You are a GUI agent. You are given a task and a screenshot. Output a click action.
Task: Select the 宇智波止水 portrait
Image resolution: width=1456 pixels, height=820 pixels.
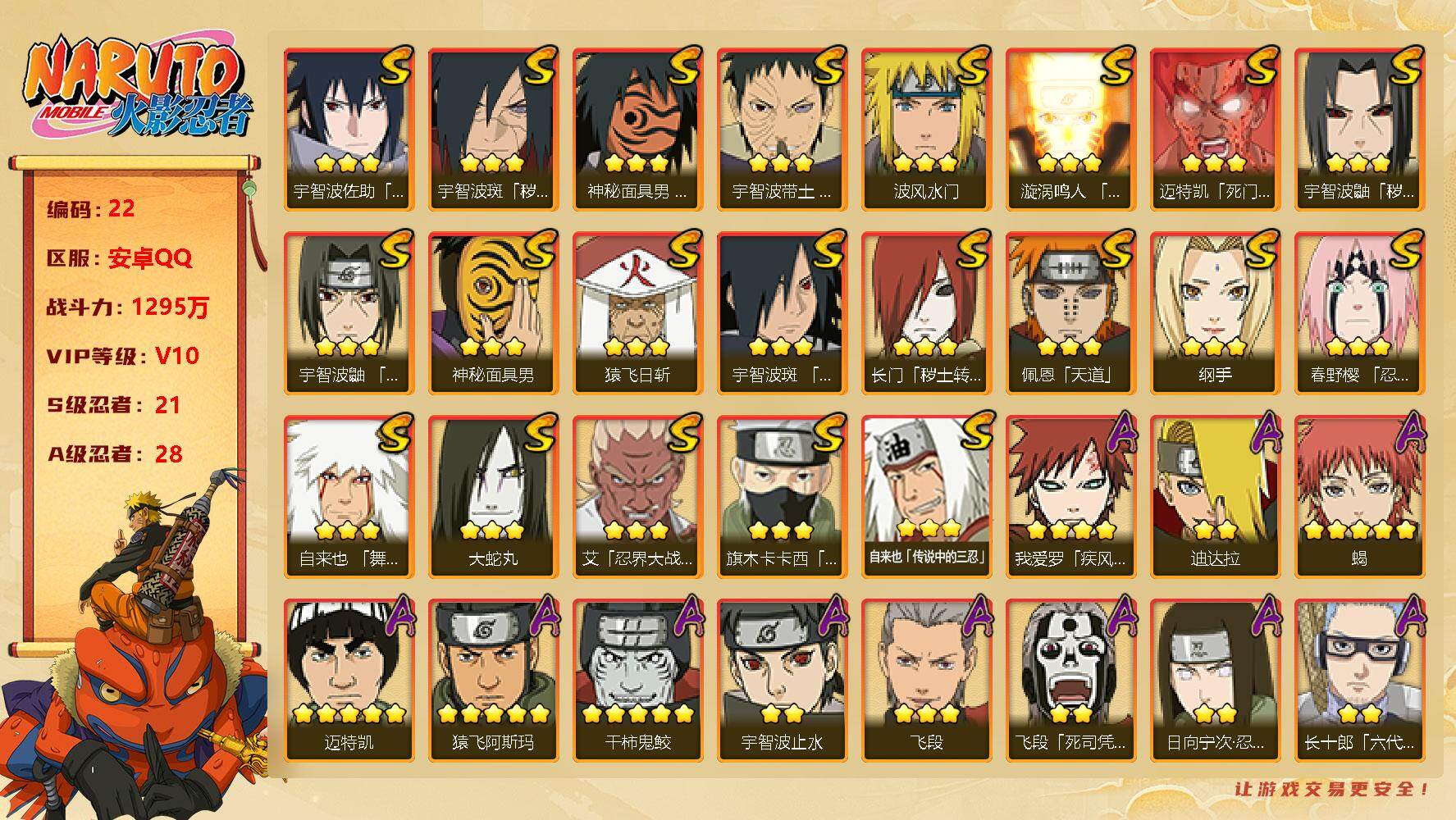[x=782, y=681]
